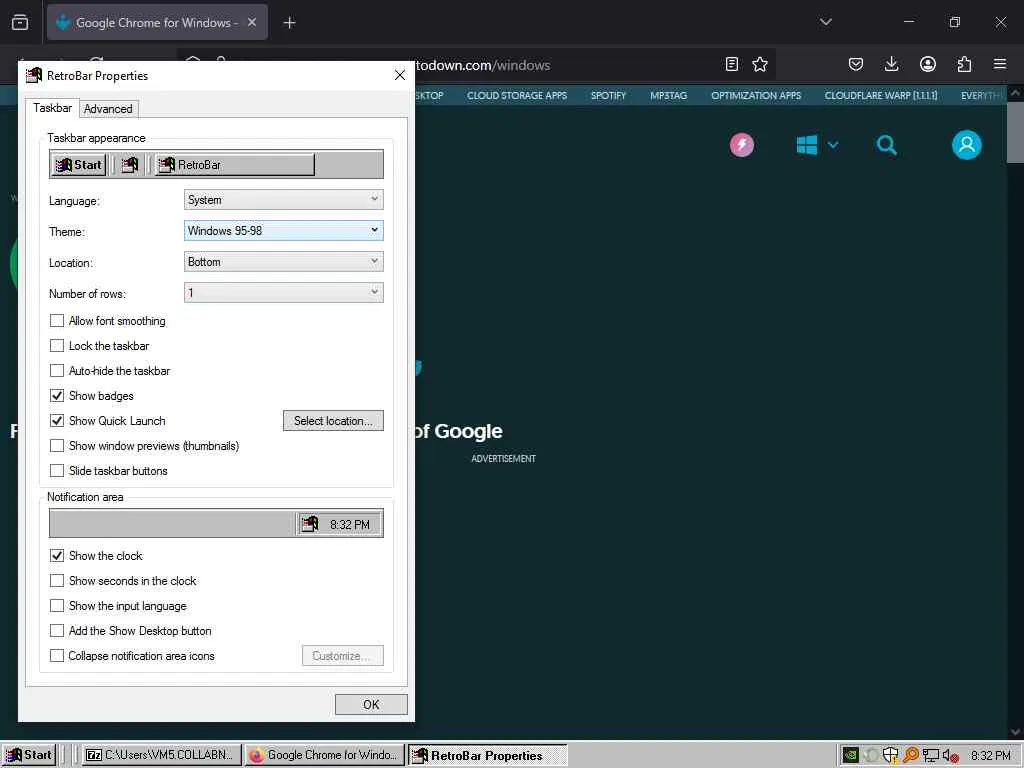
Task: Uncheck Show badges
Action: pos(57,396)
